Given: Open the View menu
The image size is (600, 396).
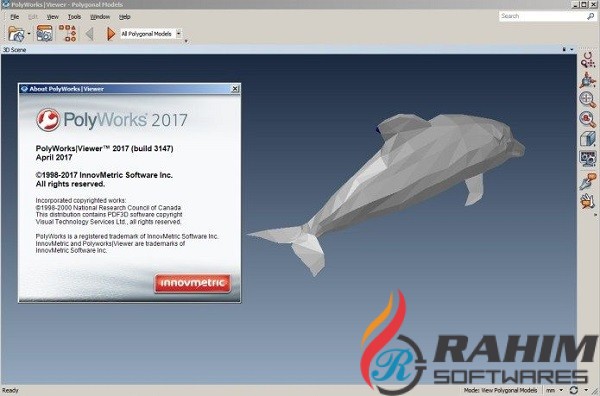Looking at the screenshot, I should click(x=52, y=17).
